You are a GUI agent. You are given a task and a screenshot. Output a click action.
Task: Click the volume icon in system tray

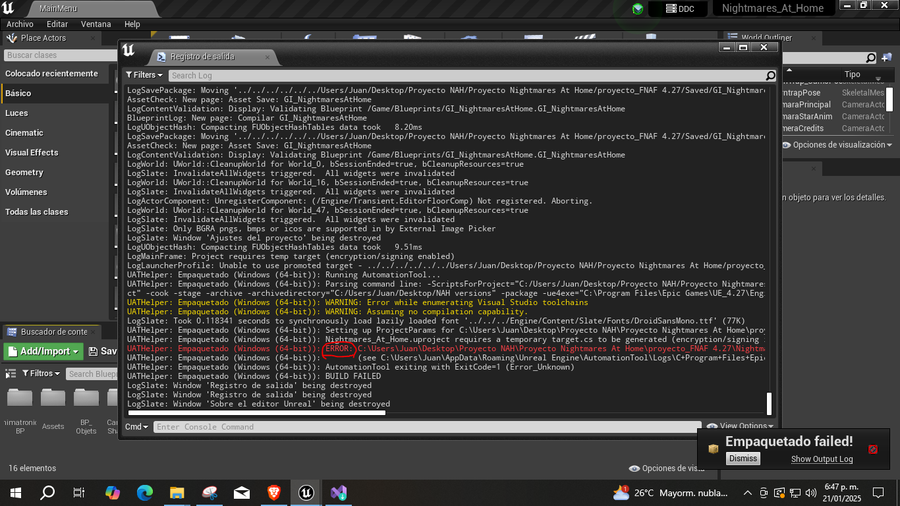point(810,493)
